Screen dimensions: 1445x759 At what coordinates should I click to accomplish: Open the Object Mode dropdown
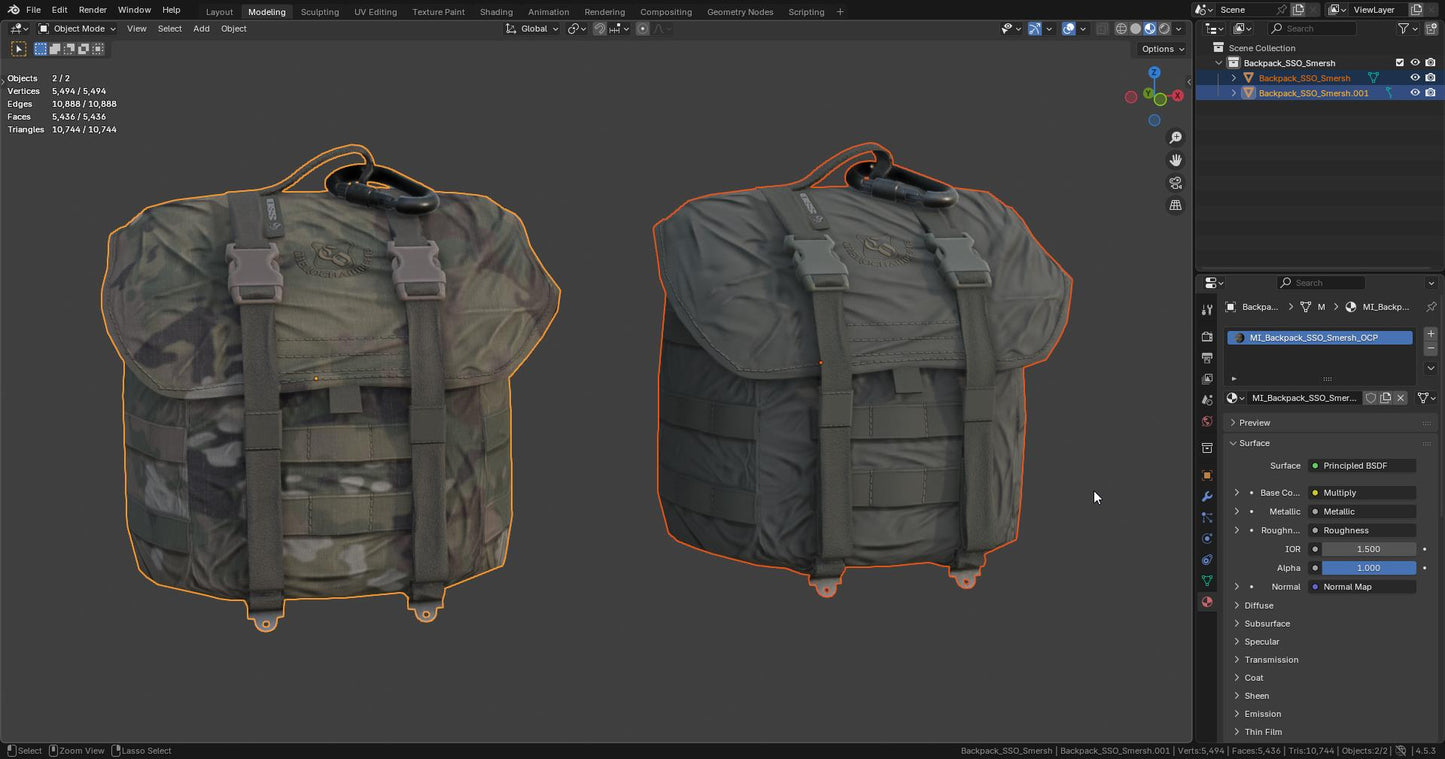(78, 29)
